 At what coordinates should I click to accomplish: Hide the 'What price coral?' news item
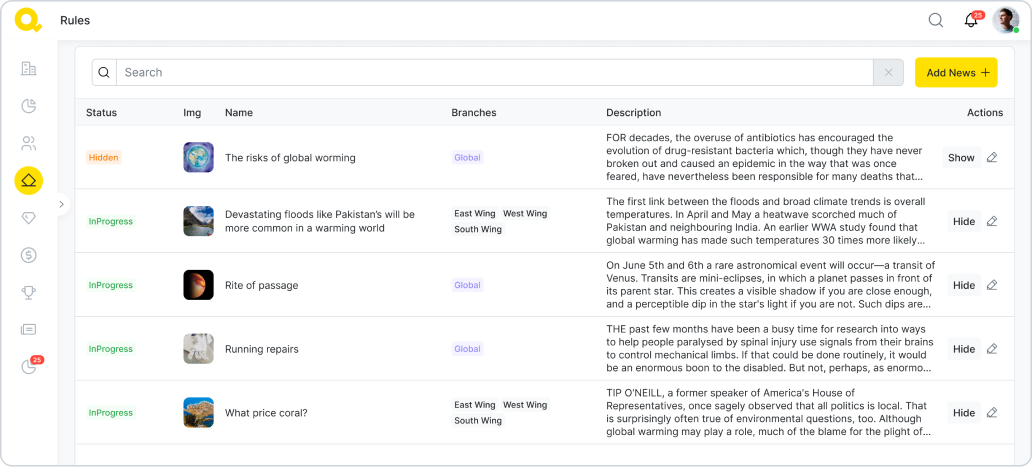pos(963,413)
